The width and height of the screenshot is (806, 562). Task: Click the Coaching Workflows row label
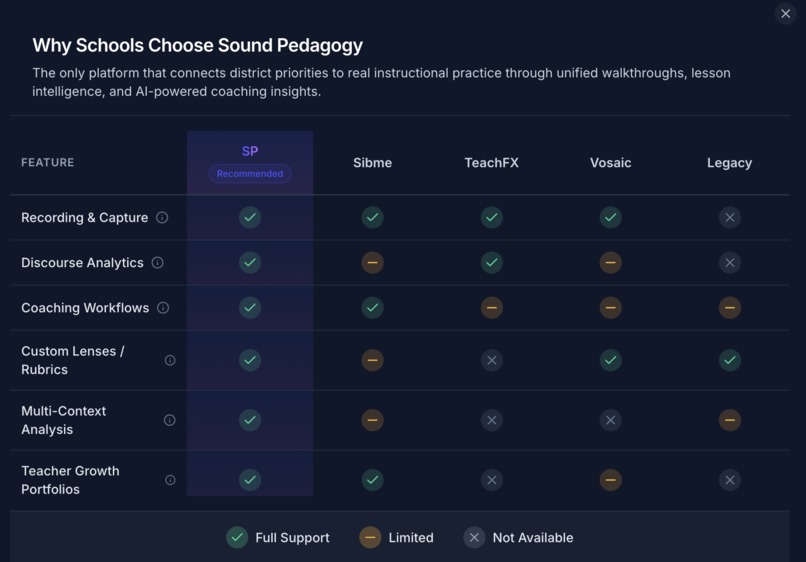pos(85,308)
